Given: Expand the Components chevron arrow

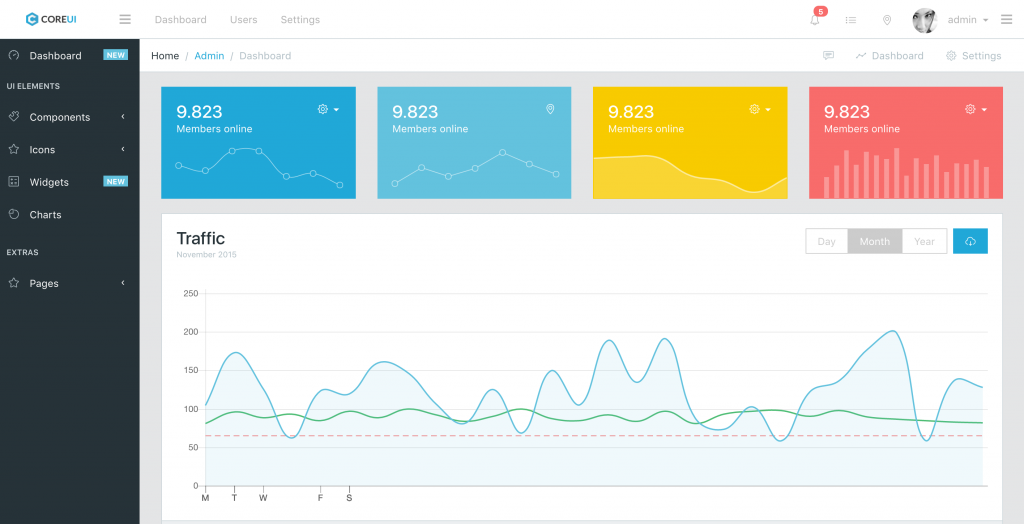Looking at the screenshot, I should tap(123, 116).
